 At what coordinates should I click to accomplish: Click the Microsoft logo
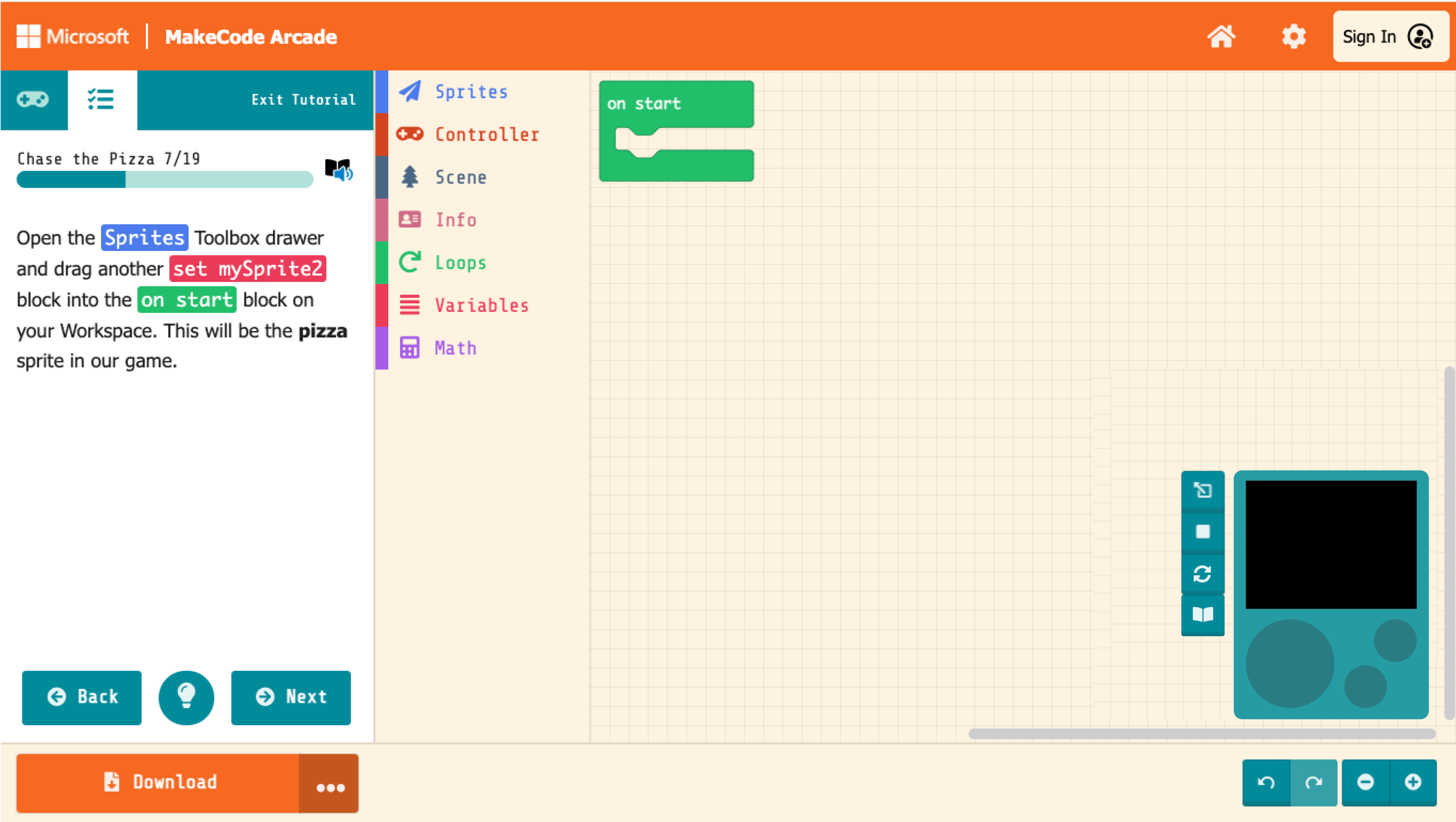coord(73,37)
